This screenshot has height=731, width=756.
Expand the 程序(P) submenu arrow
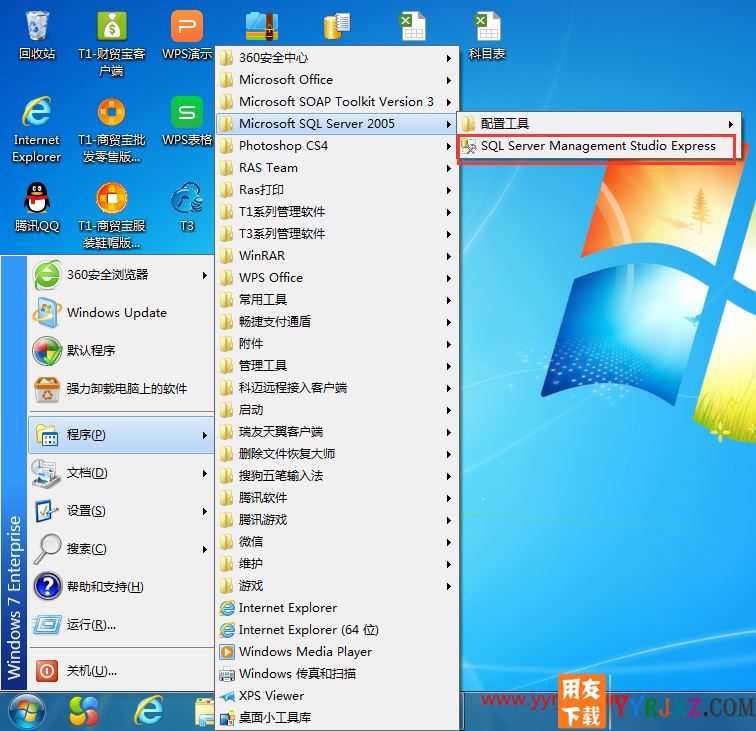(x=204, y=435)
